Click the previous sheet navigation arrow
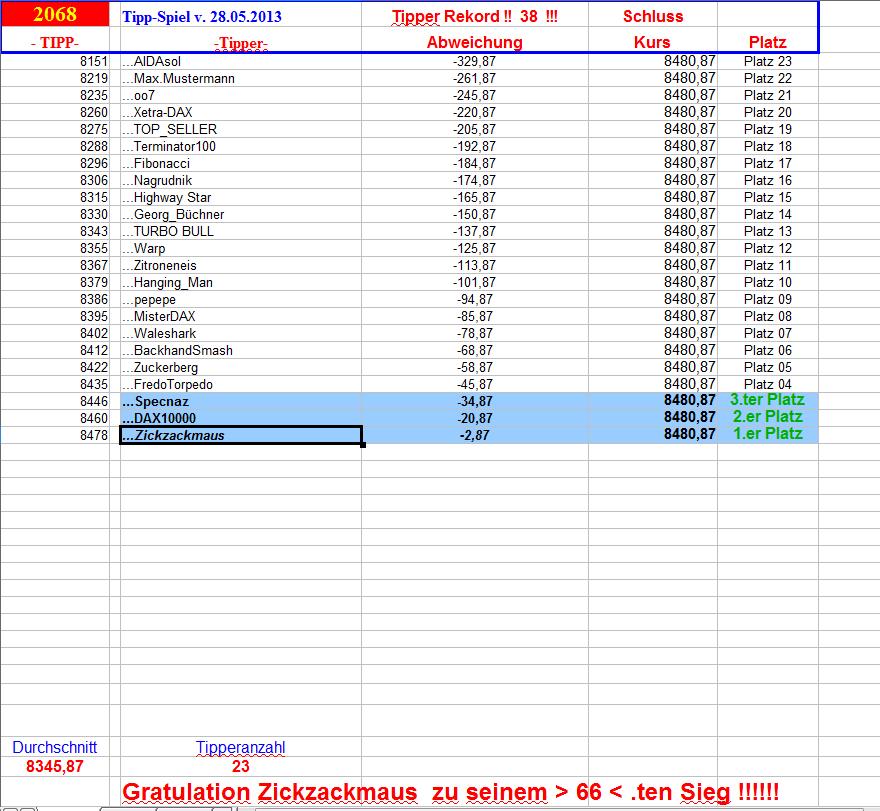The image size is (880, 811). click(x=14, y=807)
